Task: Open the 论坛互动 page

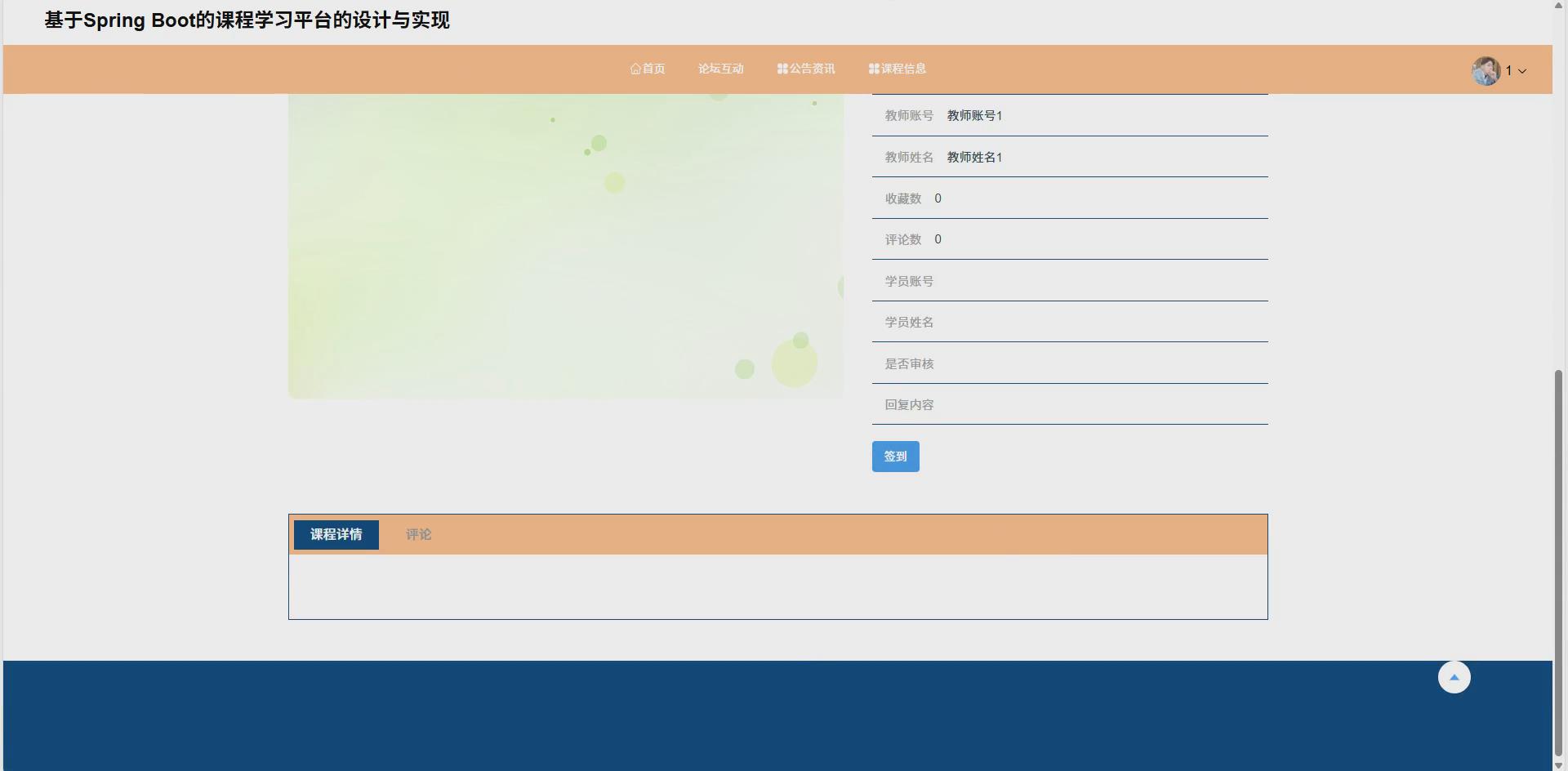Action: point(720,69)
